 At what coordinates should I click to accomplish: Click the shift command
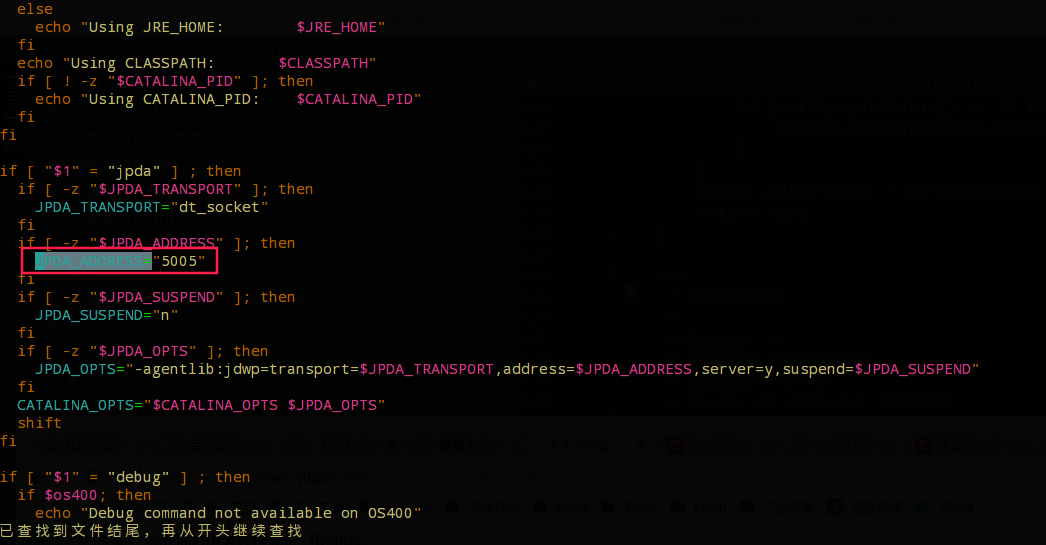(x=39, y=423)
